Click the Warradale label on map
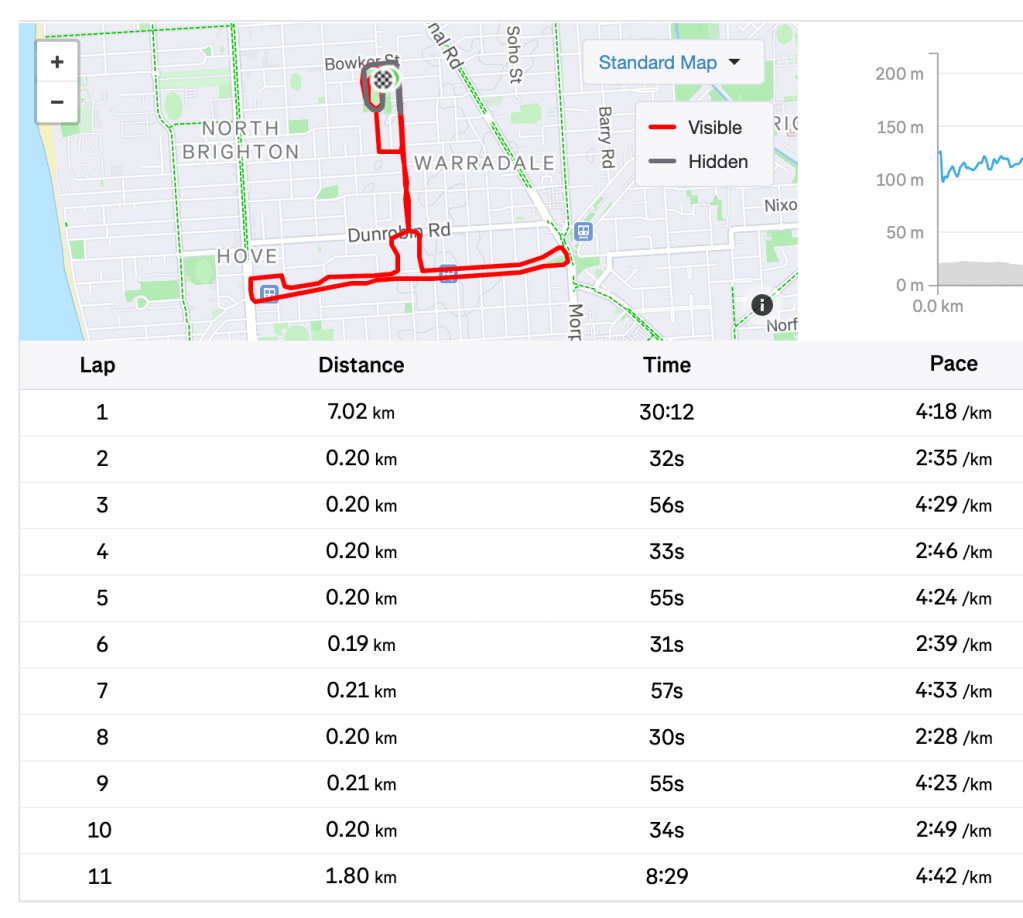Screen dimensions: 1023x918 coord(484,162)
